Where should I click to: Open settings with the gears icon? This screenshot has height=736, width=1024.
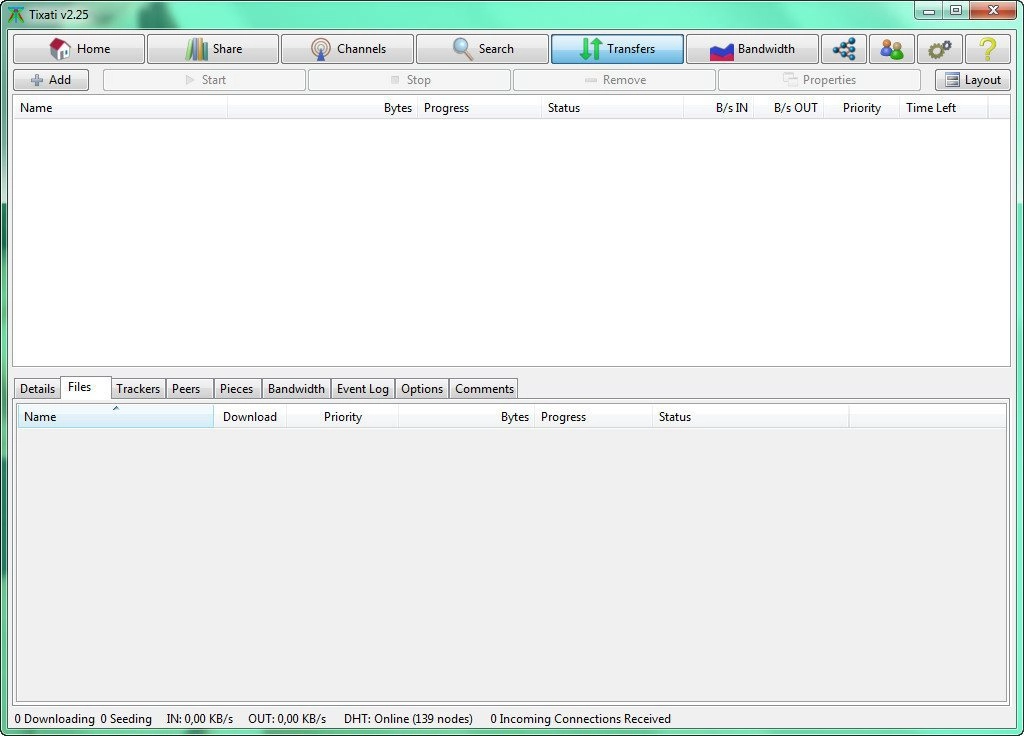point(940,49)
